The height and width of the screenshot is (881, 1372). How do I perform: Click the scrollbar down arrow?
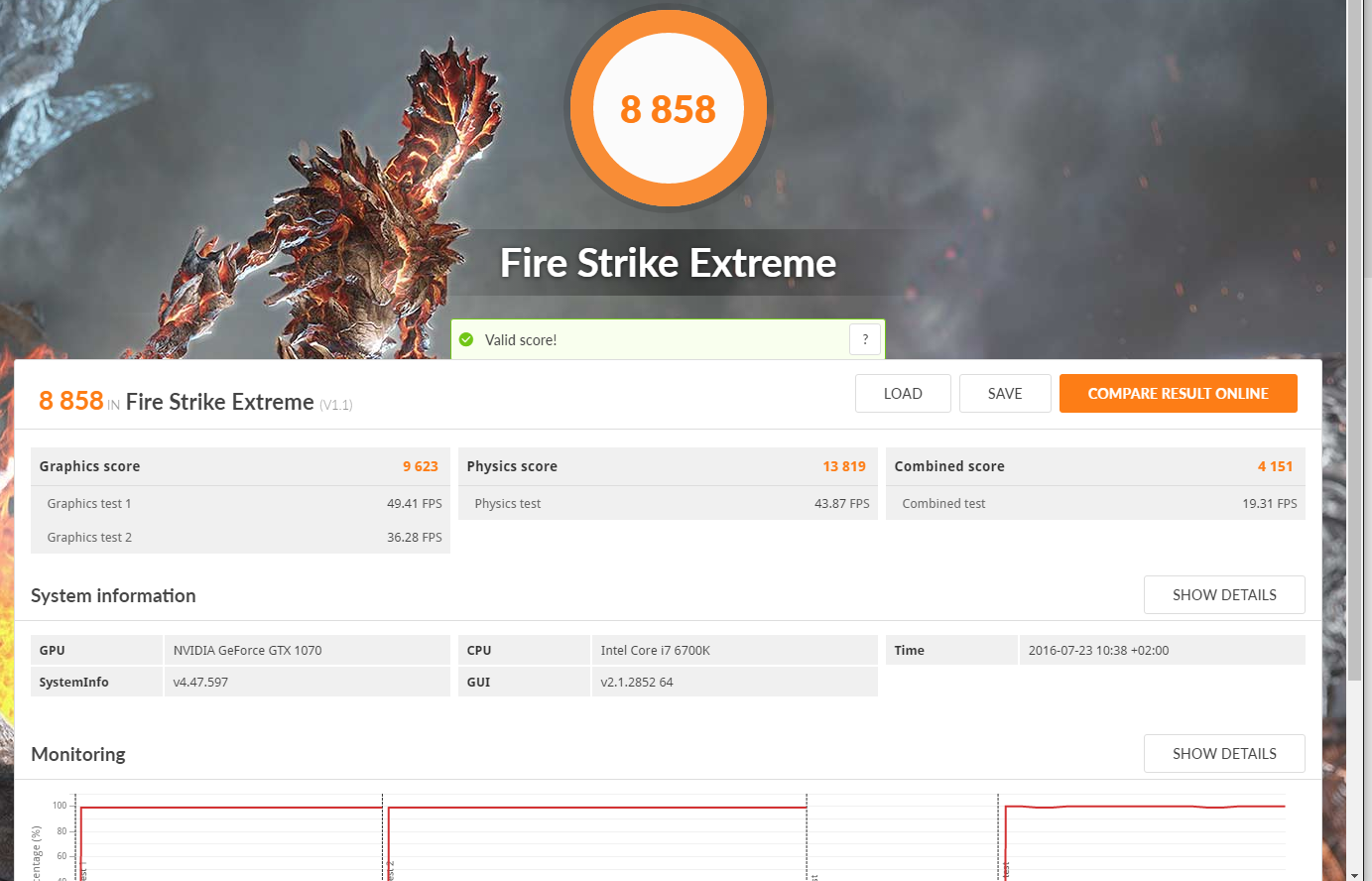click(x=1355, y=874)
